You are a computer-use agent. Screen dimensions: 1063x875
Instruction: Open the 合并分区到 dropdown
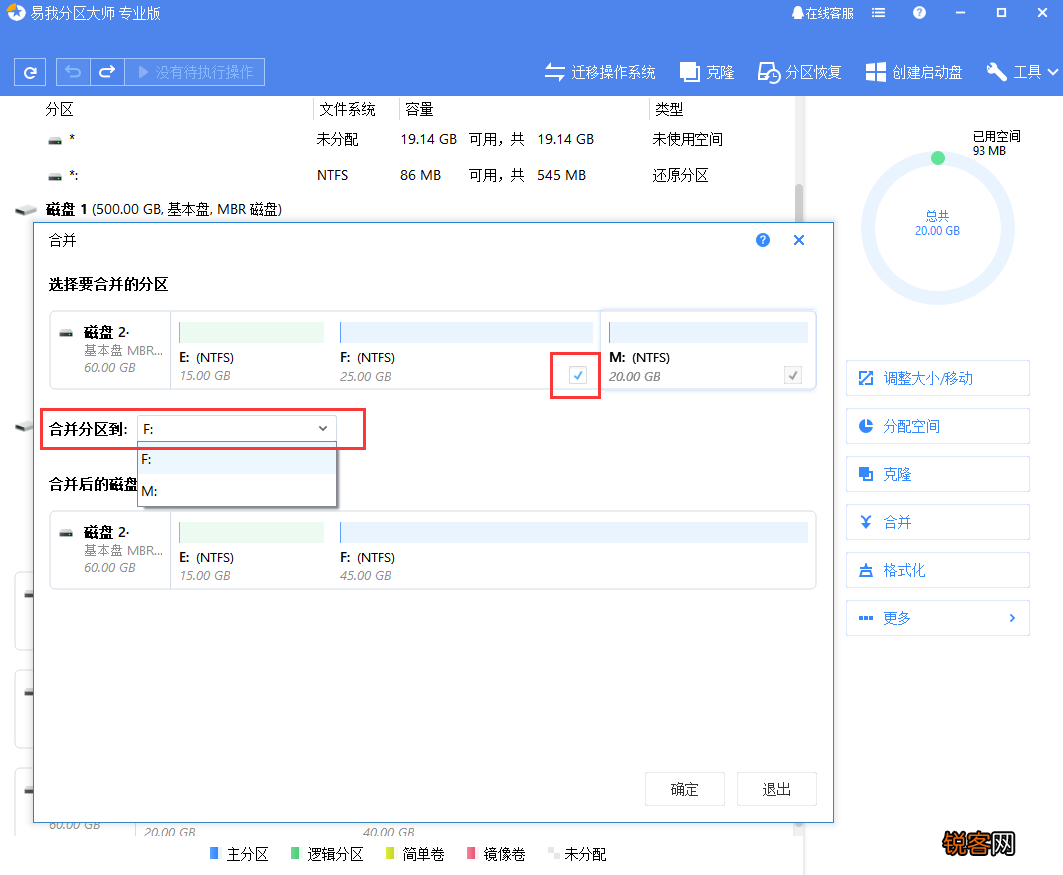click(237, 428)
